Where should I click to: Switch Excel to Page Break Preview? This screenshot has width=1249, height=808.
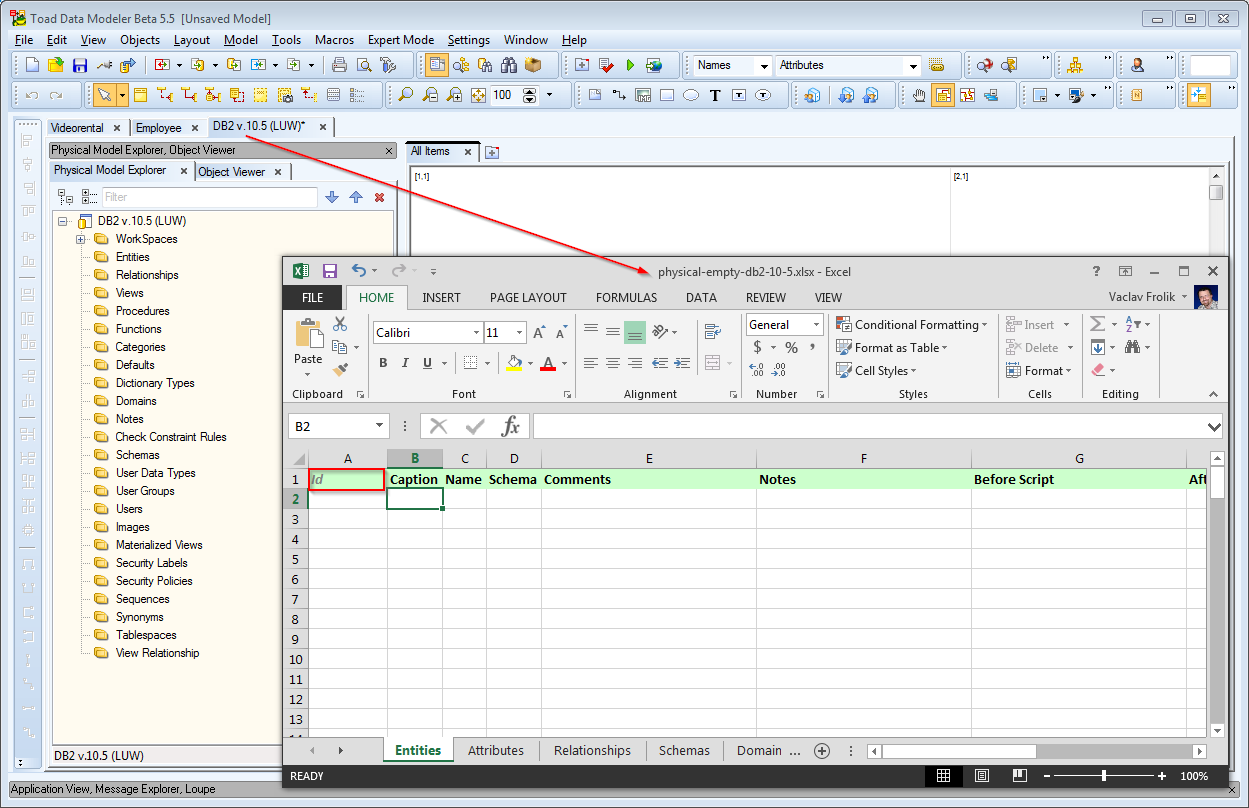click(x=1019, y=776)
